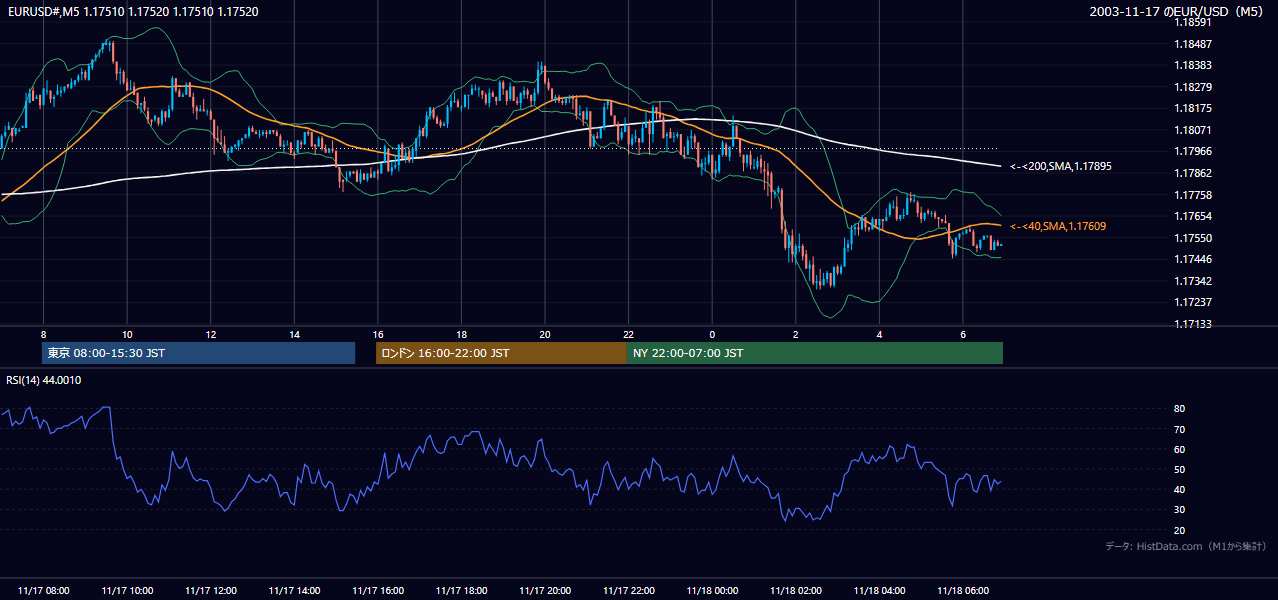Image resolution: width=1278 pixels, height=600 pixels.
Task: Select RSI scale value 50
Action: coord(1180,469)
